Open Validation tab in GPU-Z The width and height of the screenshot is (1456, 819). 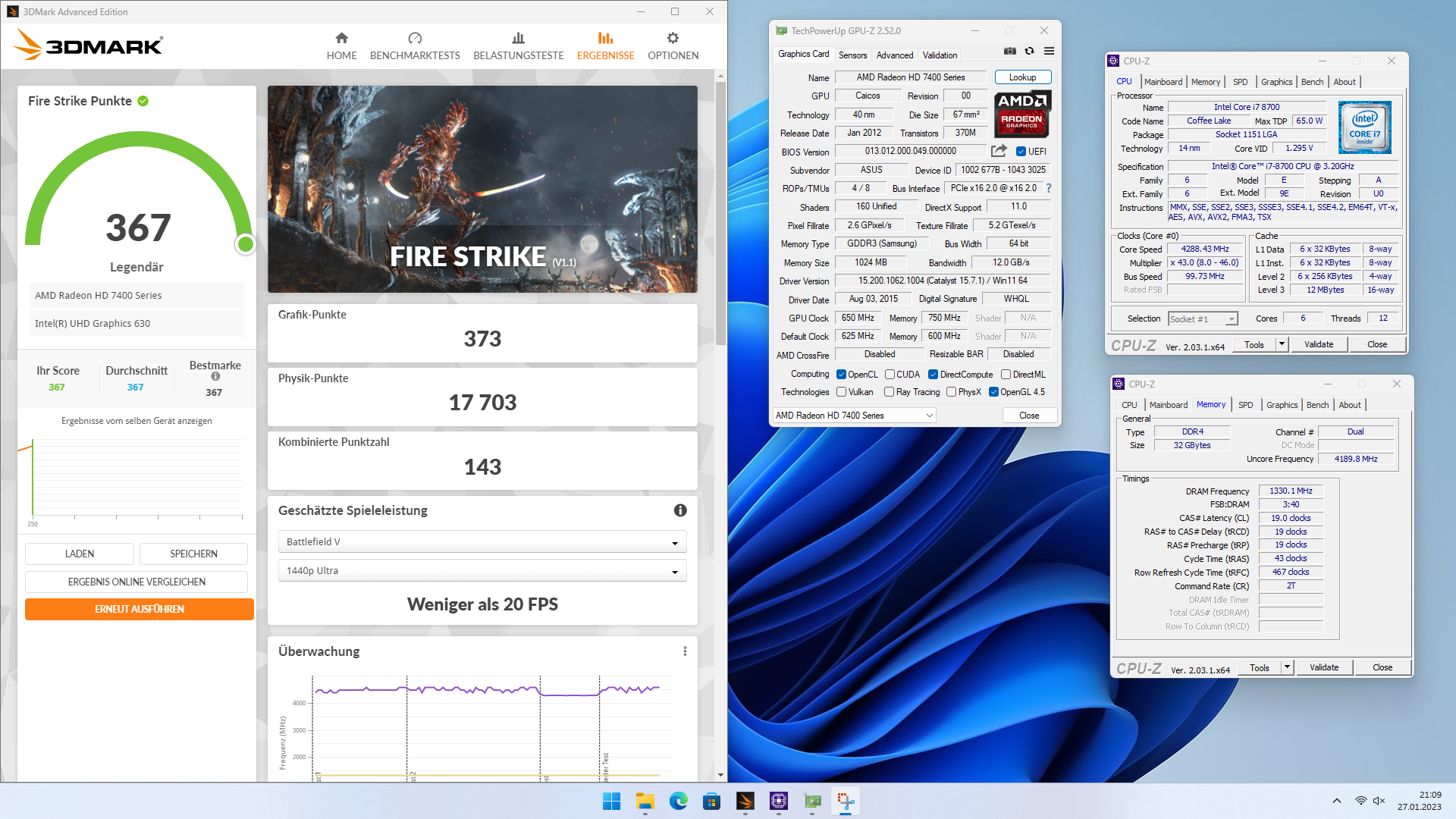click(940, 55)
